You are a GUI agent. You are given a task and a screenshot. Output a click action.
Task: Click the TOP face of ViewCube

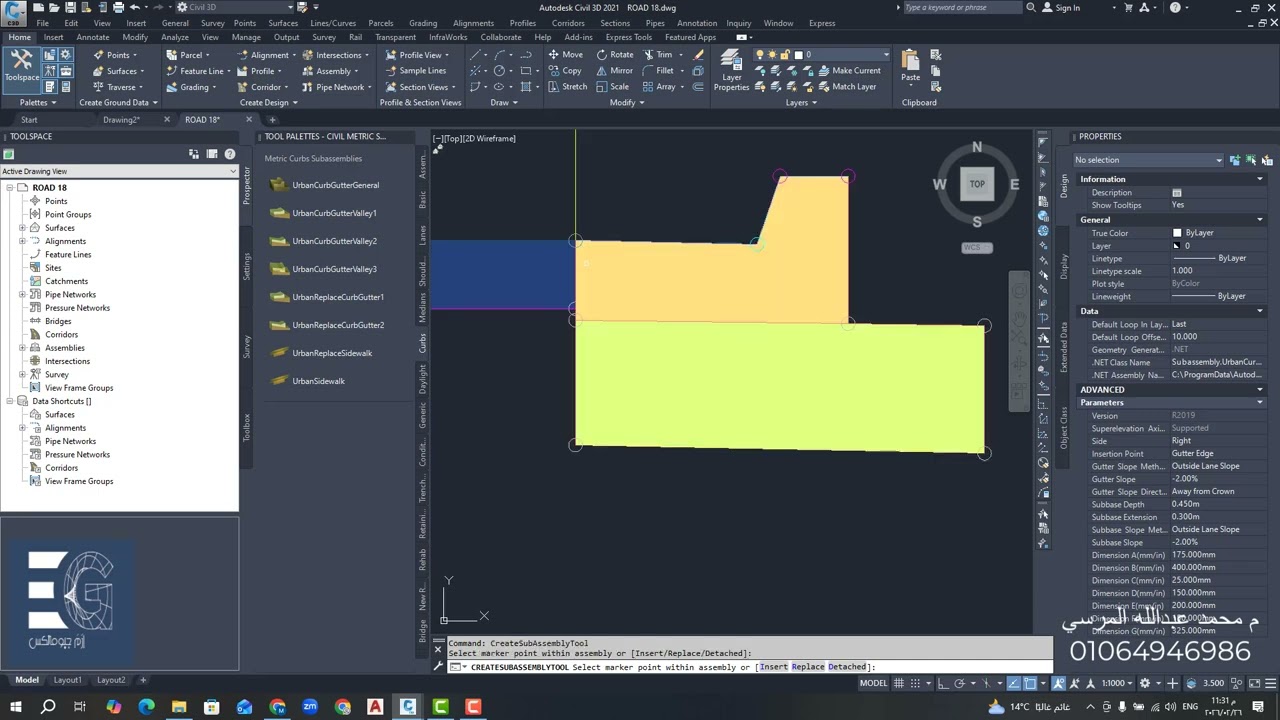(977, 184)
